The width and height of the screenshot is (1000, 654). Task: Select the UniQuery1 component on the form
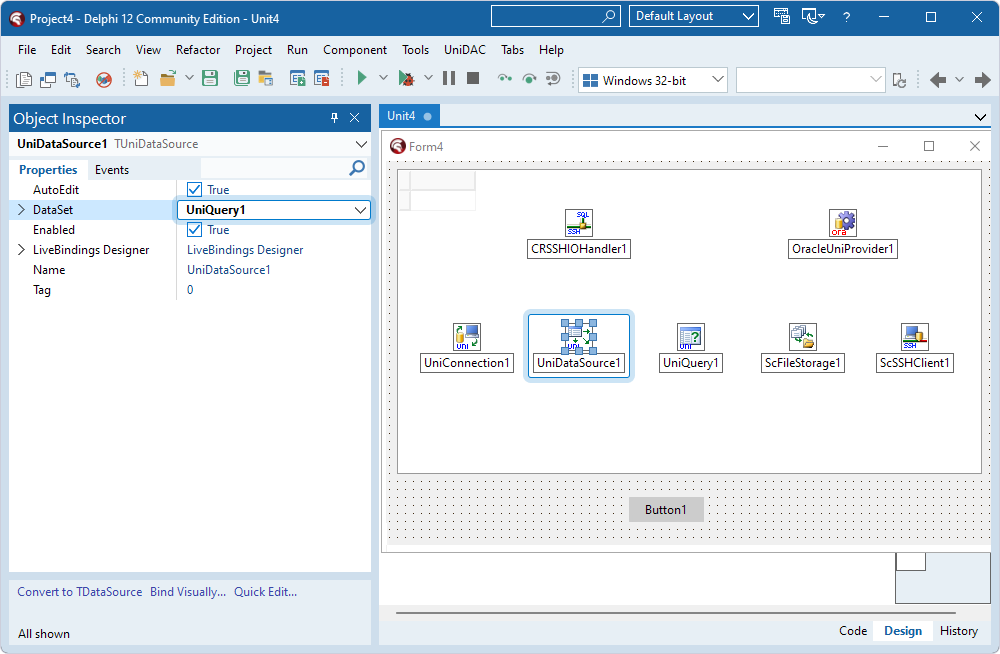pyautogui.click(x=690, y=337)
